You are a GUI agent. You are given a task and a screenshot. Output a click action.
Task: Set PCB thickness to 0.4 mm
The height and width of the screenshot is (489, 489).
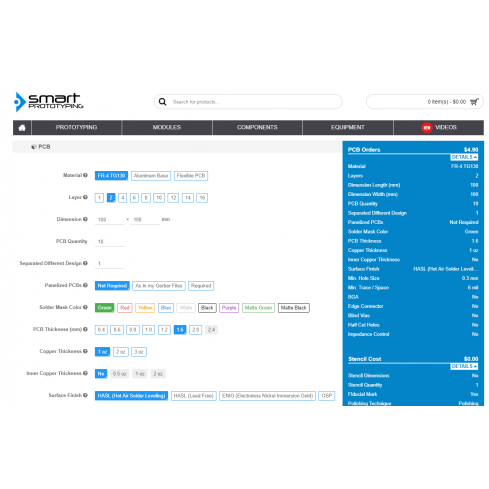(101, 330)
